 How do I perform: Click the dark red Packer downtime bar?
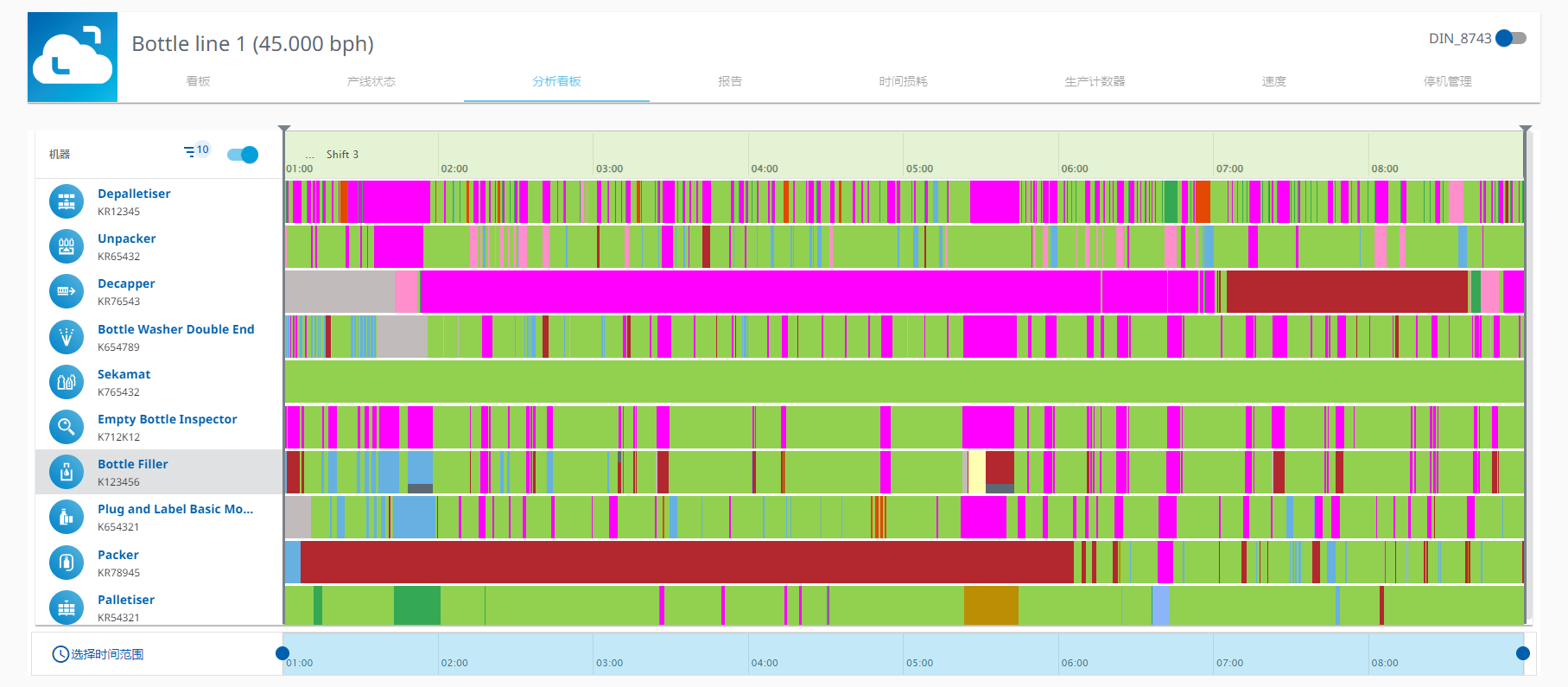coord(687,563)
